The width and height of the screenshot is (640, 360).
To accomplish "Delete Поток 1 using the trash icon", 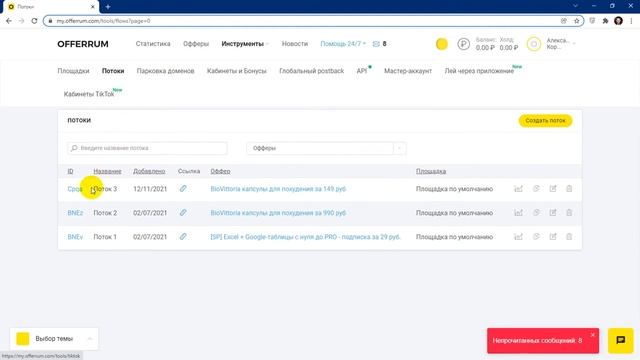I will pos(569,237).
